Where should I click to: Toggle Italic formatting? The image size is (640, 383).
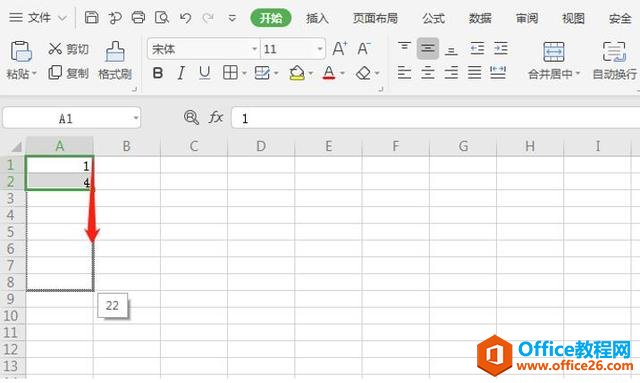pos(181,73)
